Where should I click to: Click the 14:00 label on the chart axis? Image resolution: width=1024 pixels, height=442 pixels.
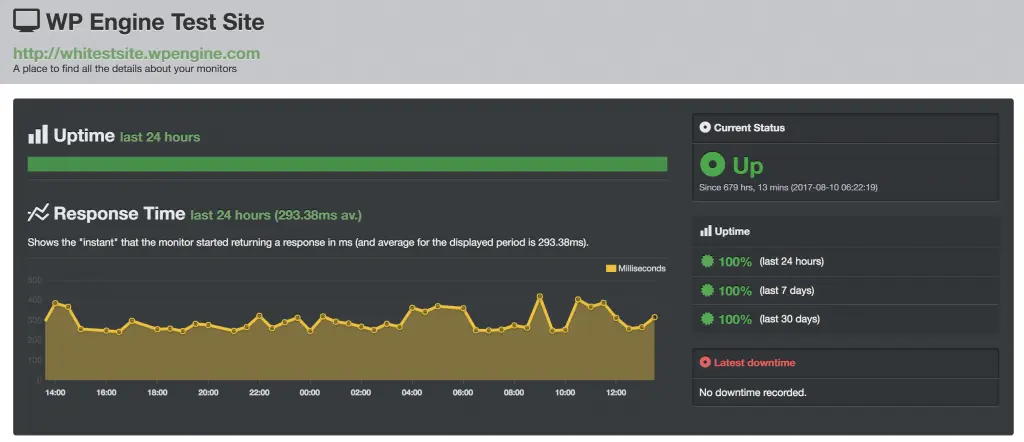click(x=55, y=393)
